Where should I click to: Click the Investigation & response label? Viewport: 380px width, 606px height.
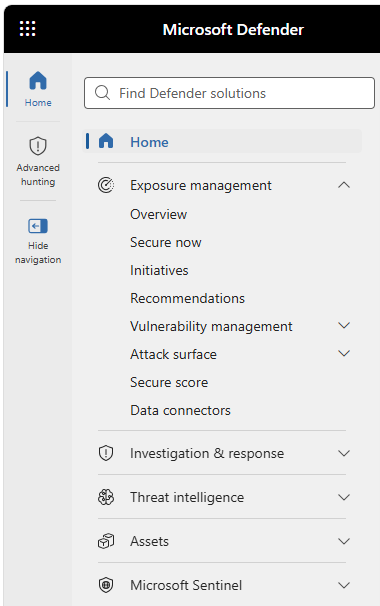coord(207,453)
